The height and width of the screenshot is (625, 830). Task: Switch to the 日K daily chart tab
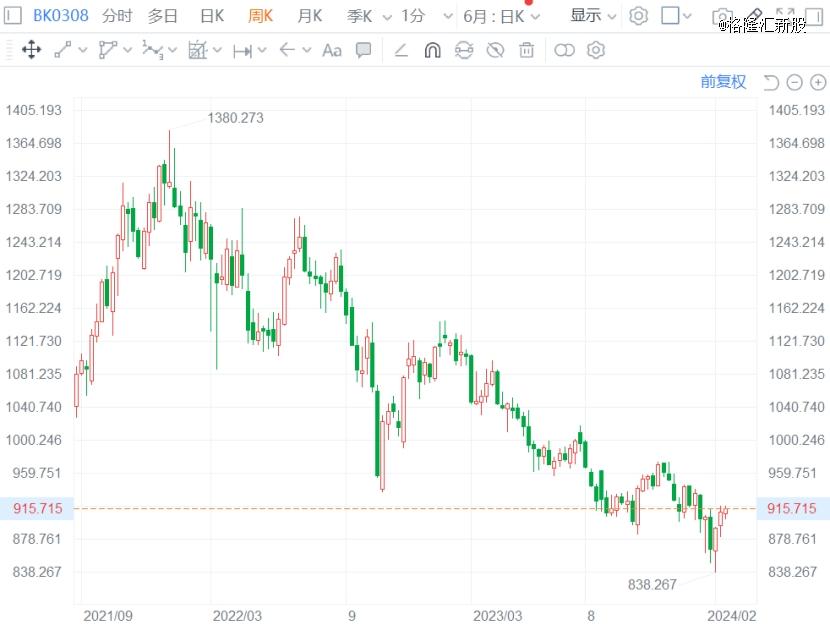(x=212, y=16)
